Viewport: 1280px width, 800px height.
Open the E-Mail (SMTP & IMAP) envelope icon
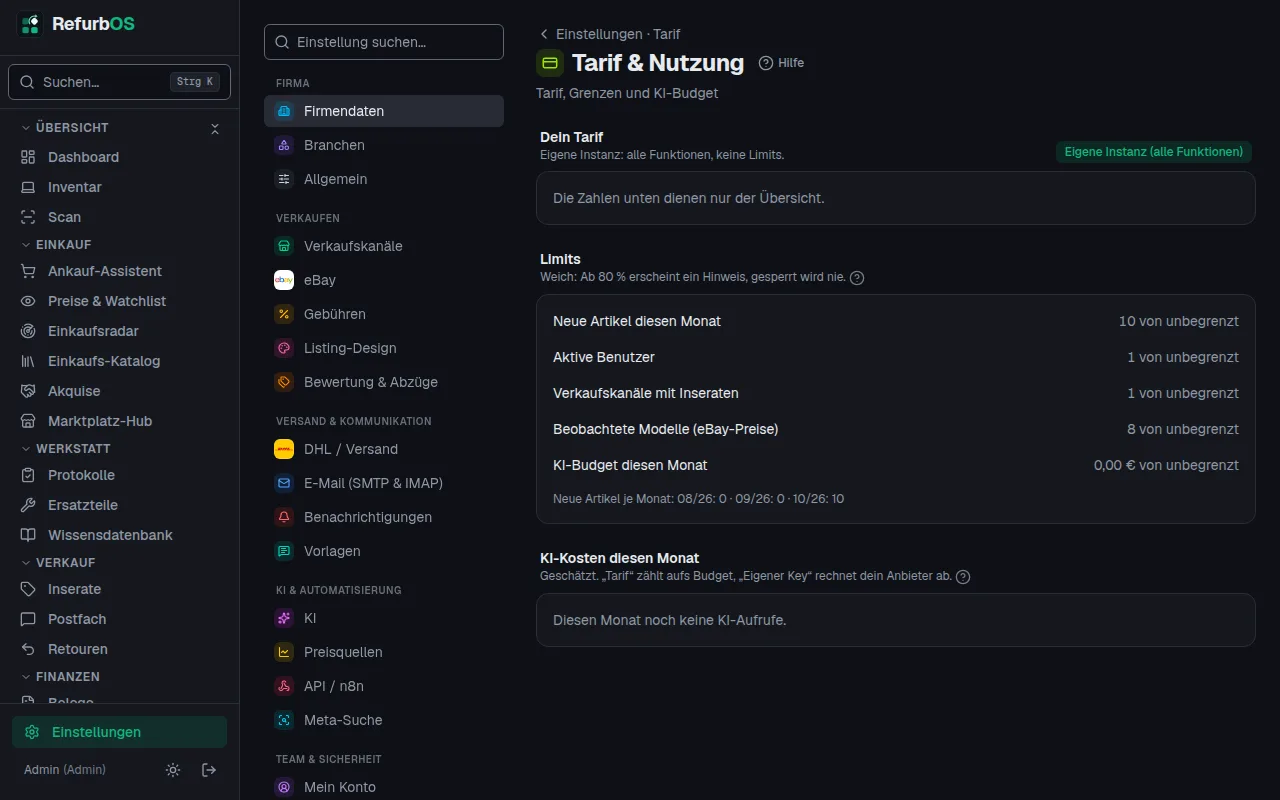point(284,483)
